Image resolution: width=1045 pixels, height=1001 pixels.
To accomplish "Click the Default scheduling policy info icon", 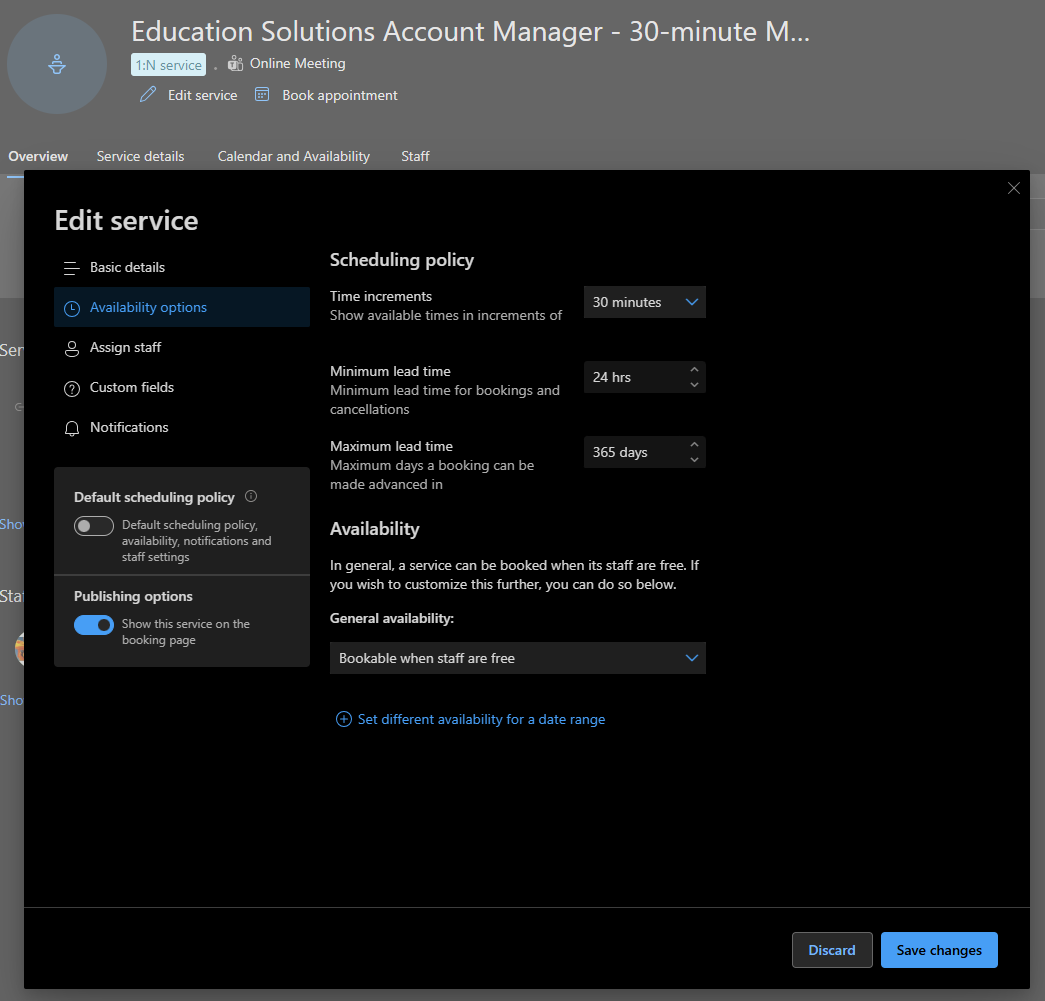I will coord(251,496).
